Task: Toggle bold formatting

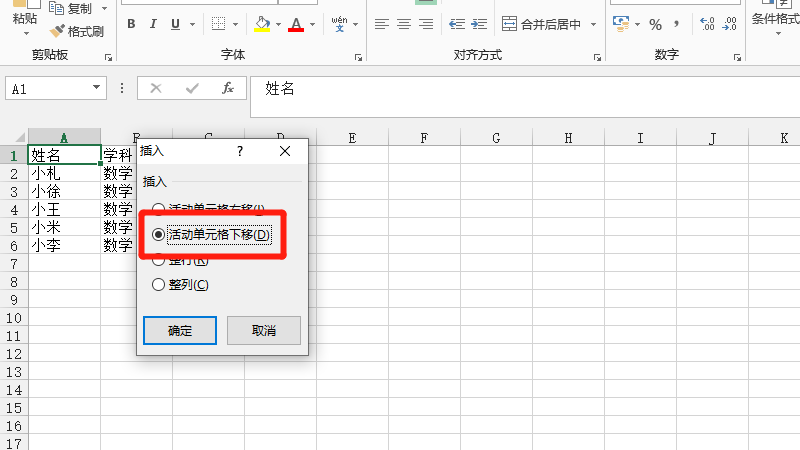Action: click(132, 24)
